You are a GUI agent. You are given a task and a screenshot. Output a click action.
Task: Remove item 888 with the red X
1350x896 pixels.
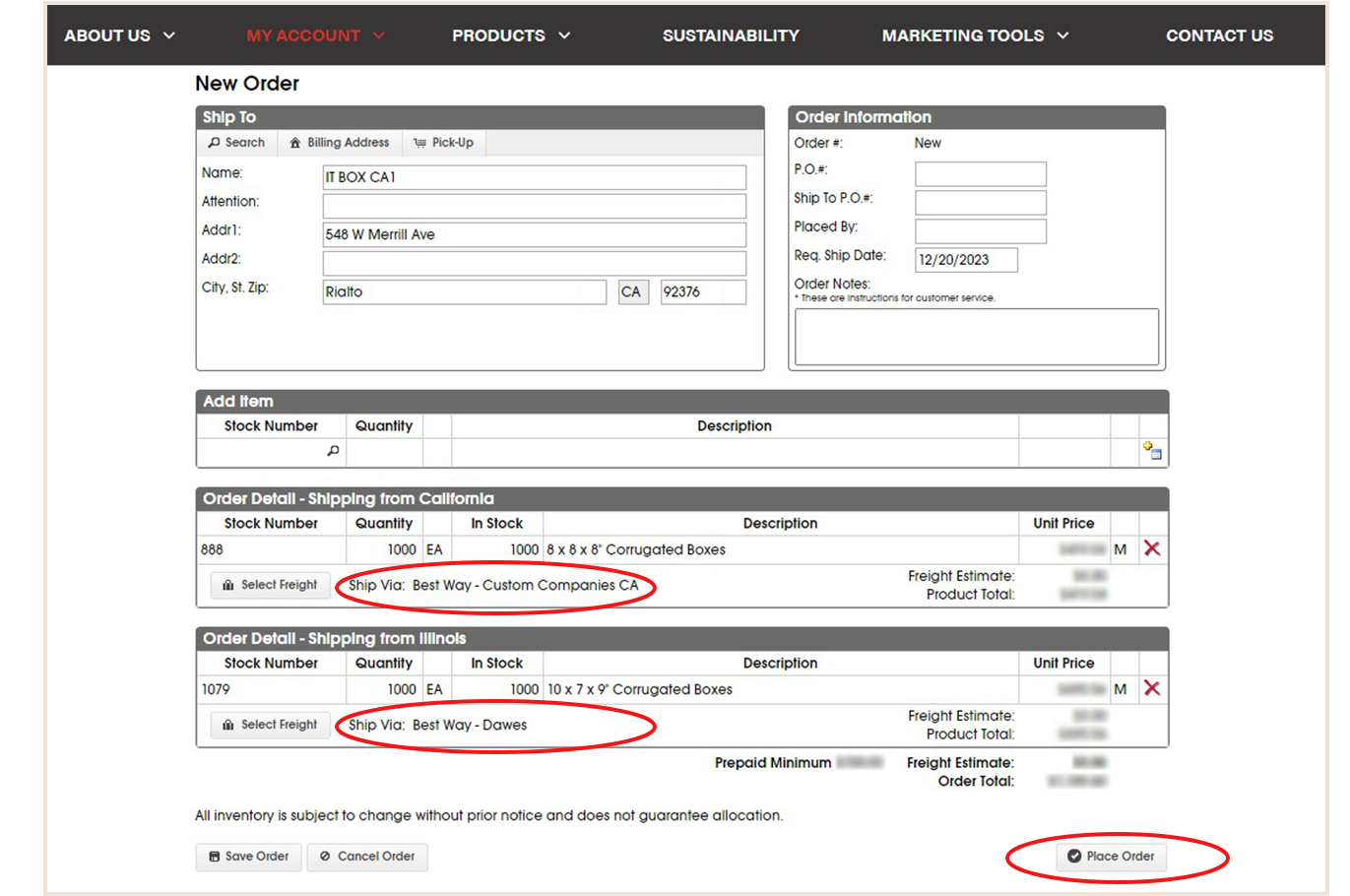tap(1152, 548)
